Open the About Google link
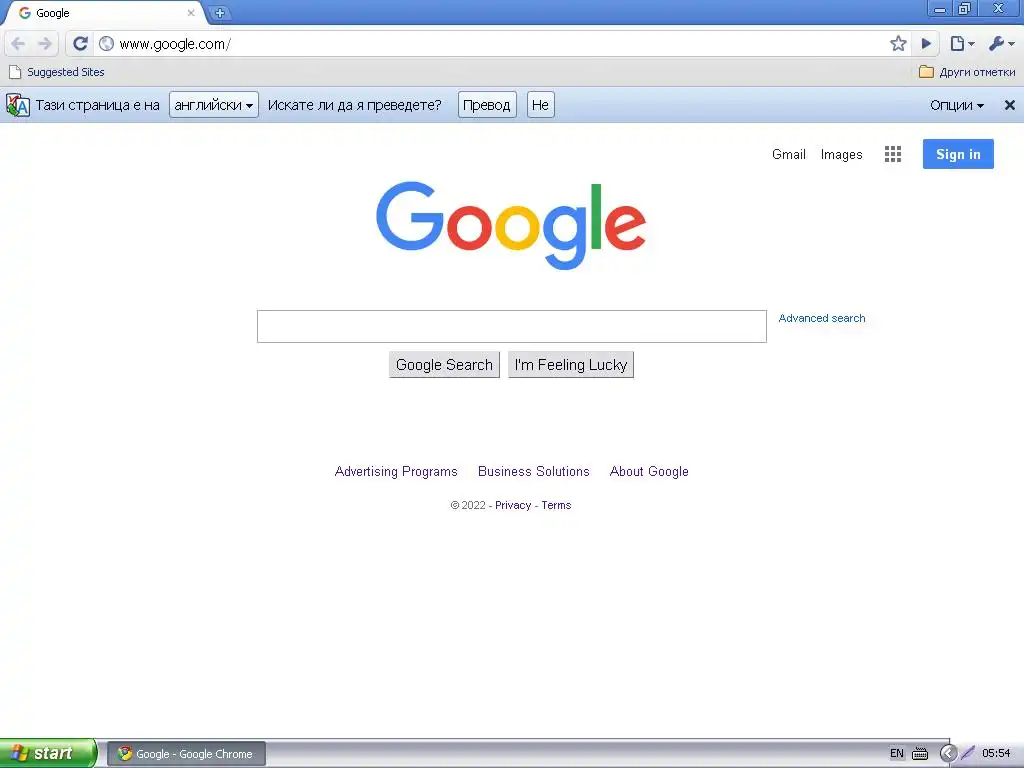The width and height of the screenshot is (1024, 768). coord(649,472)
